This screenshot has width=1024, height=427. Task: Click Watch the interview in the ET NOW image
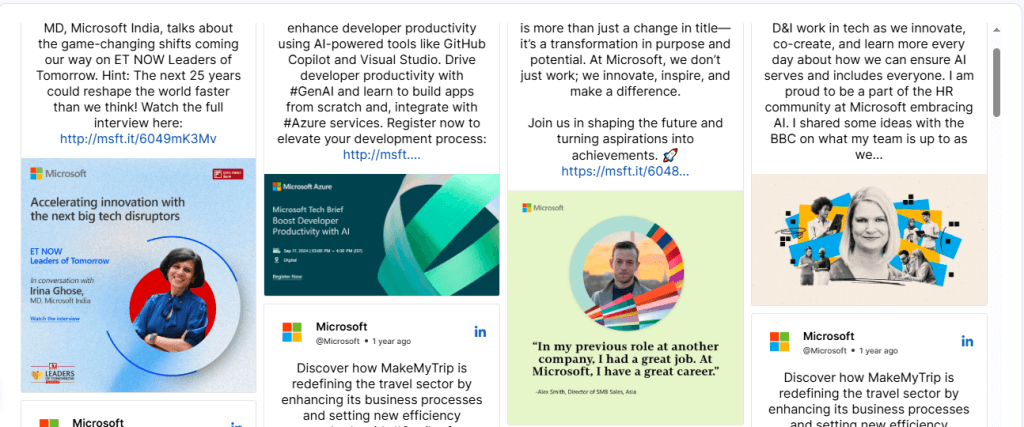tap(56, 318)
